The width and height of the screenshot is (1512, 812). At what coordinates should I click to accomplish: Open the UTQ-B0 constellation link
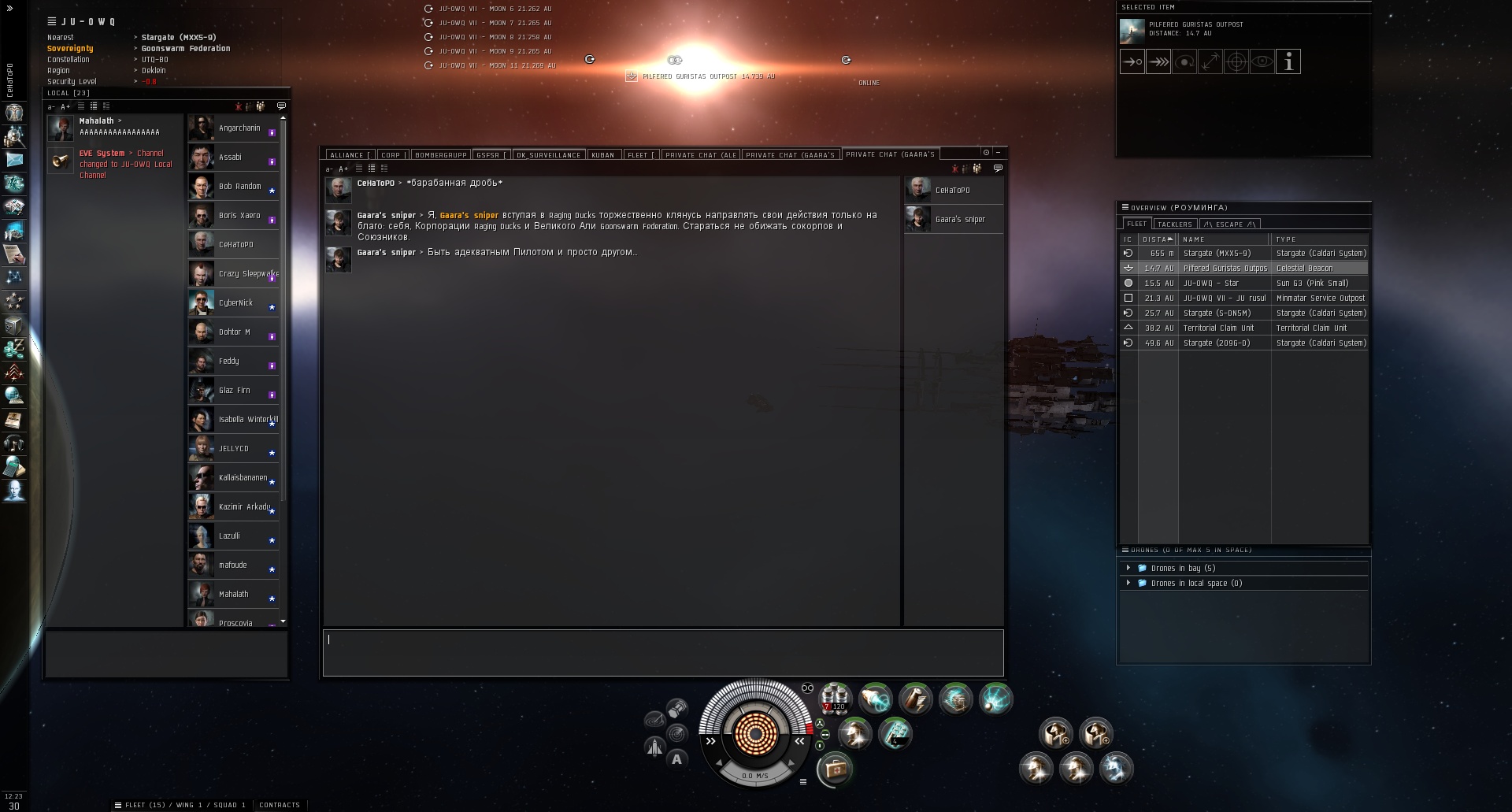tap(155, 60)
